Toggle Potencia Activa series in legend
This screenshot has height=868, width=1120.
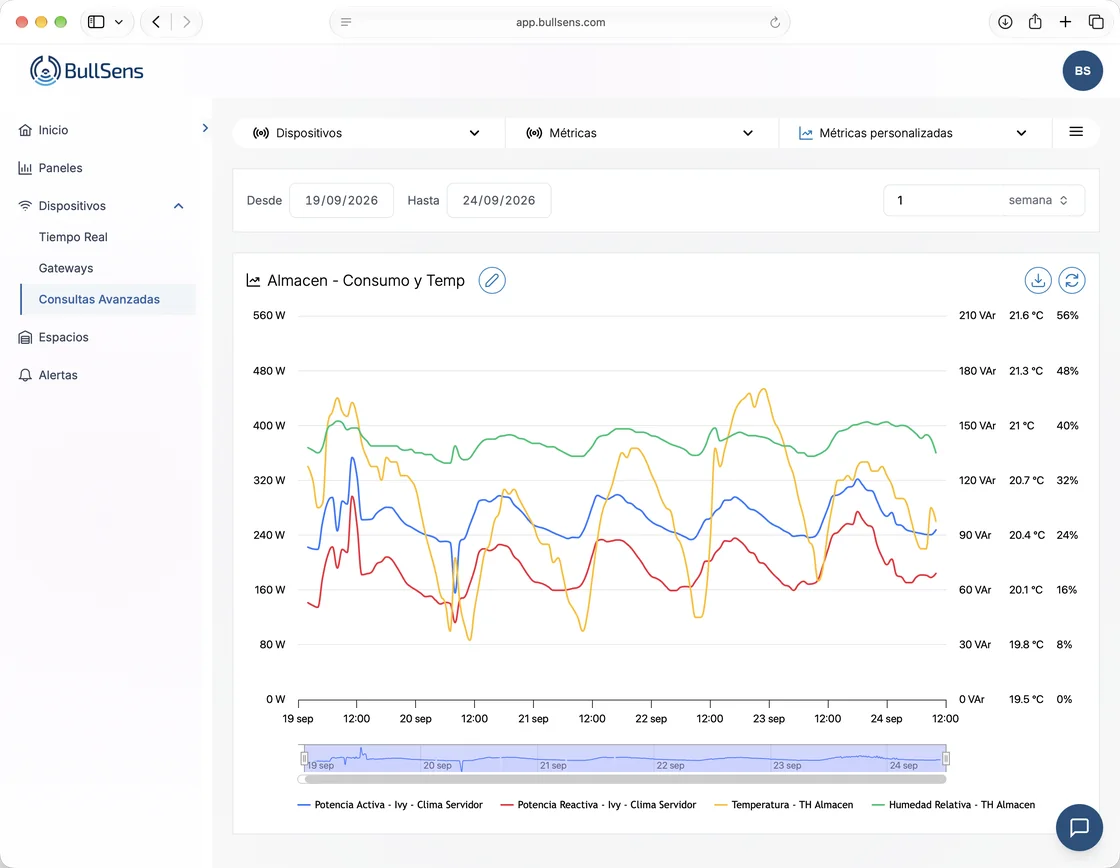click(390, 805)
